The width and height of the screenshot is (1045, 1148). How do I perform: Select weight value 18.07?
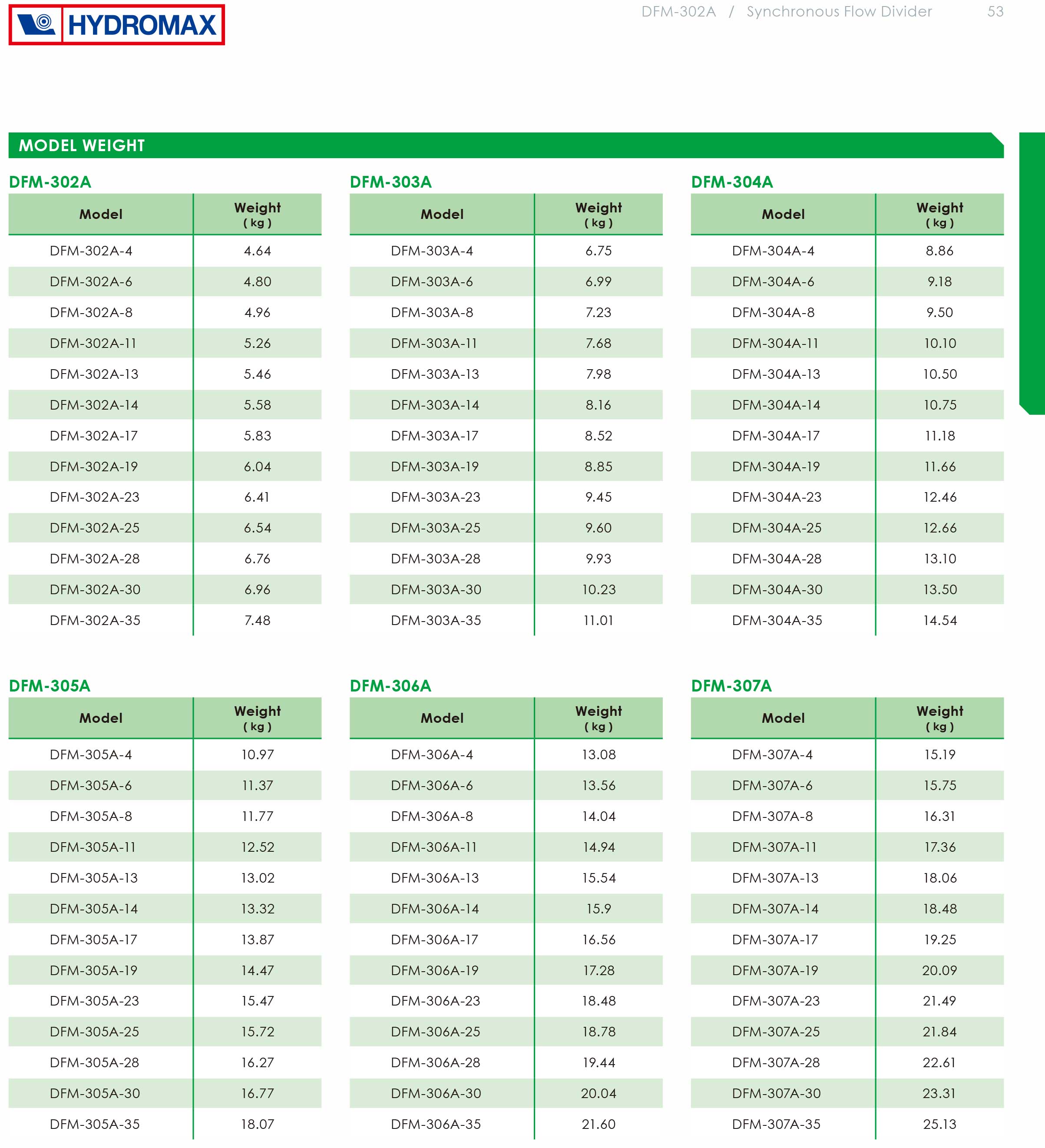coord(258,1125)
